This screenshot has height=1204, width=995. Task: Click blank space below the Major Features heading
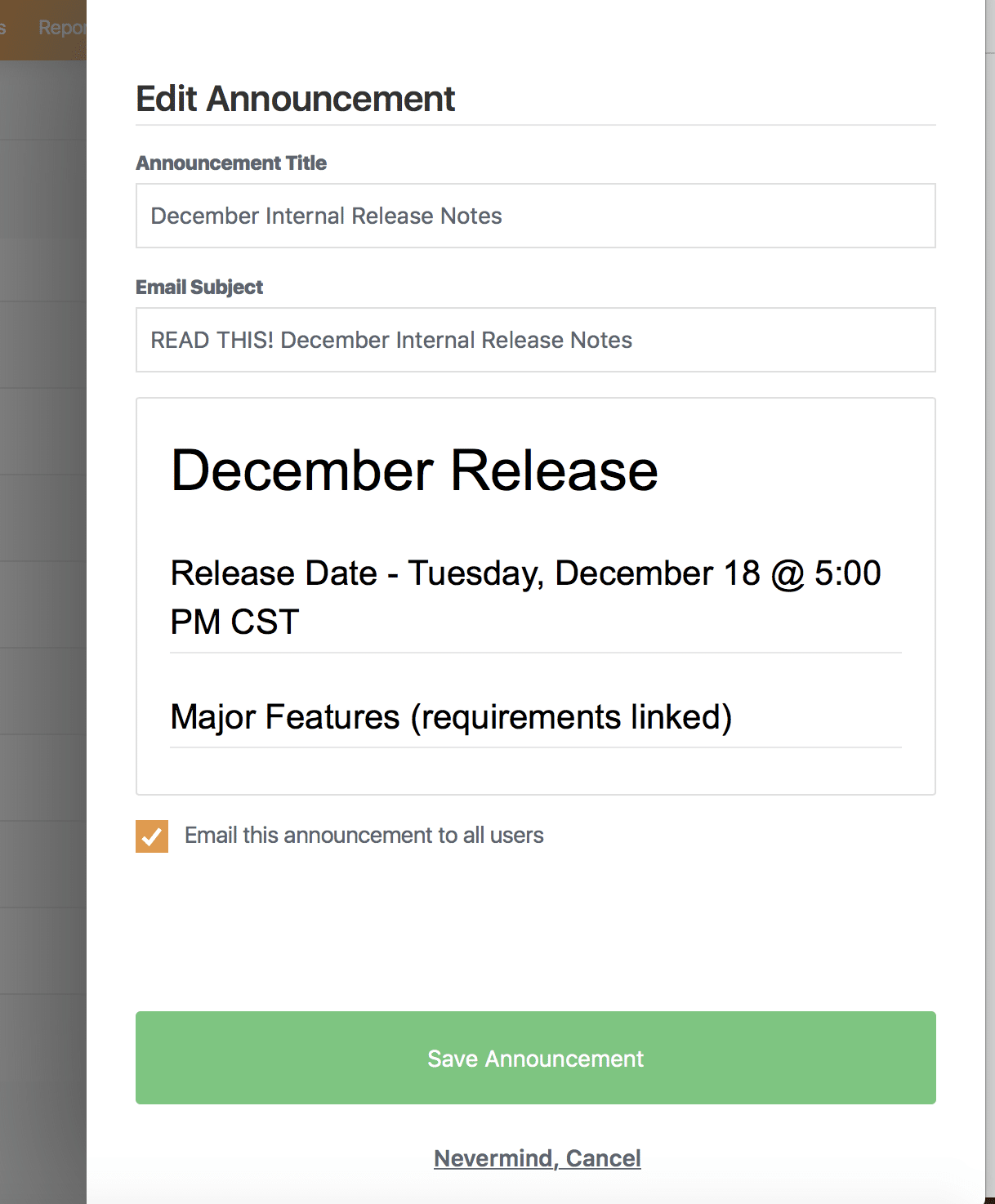coord(535,771)
